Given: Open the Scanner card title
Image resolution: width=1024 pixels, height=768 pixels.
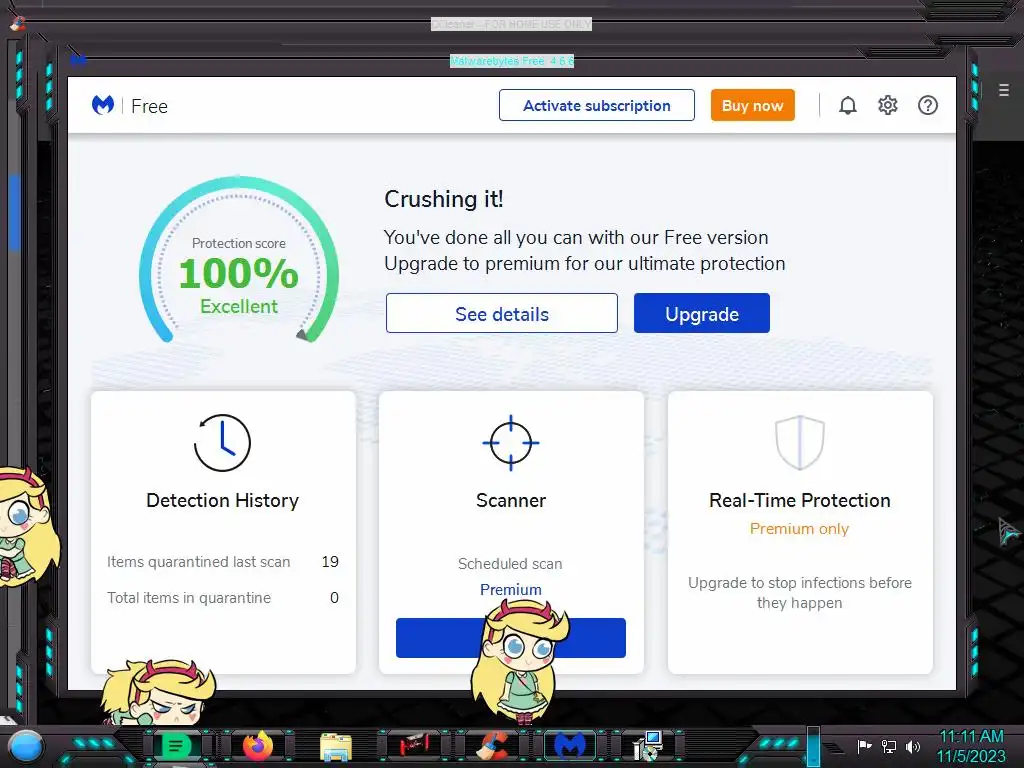Looking at the screenshot, I should tap(511, 500).
